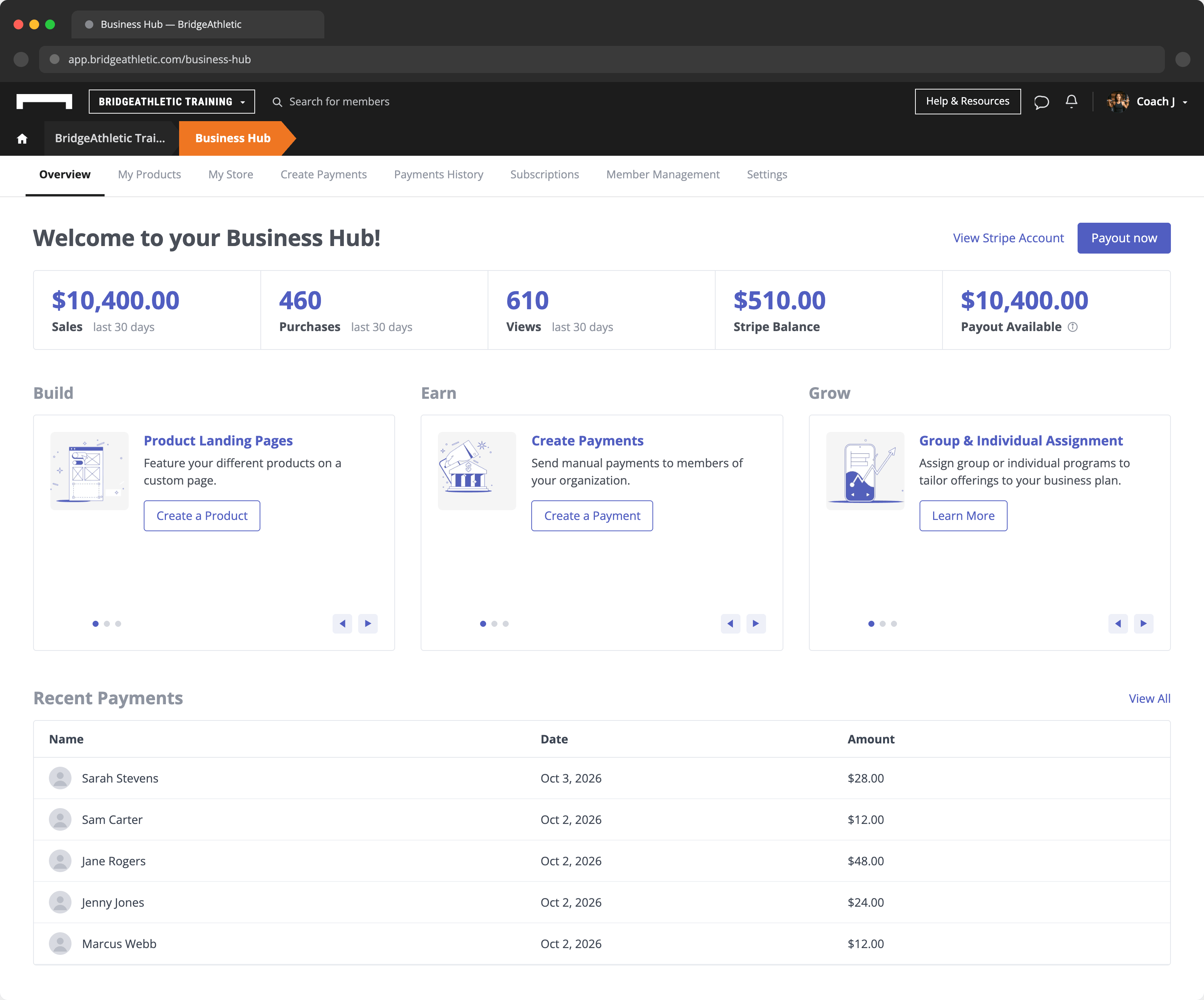Open Group & Individual Assignment title

(1020, 440)
